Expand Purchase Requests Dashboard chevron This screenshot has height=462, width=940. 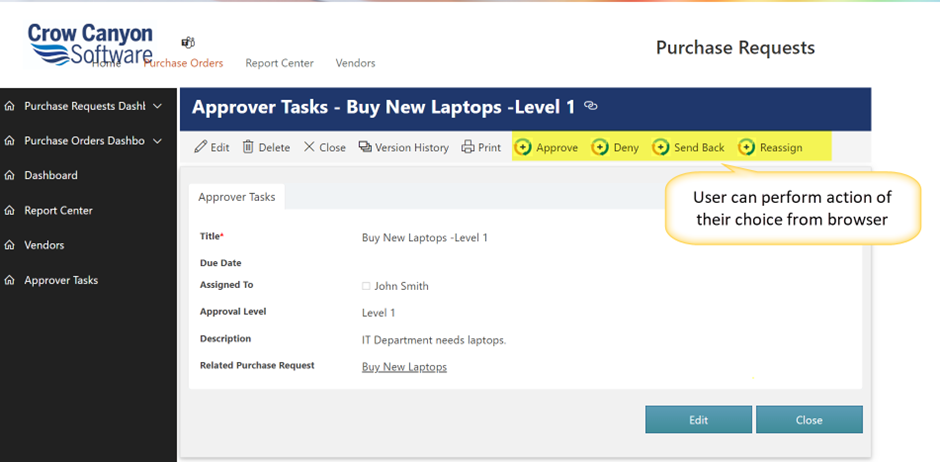(x=158, y=106)
